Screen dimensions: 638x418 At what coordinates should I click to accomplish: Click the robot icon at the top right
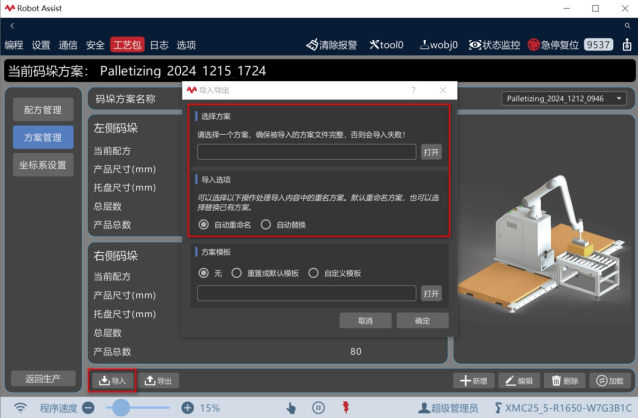pos(627,44)
